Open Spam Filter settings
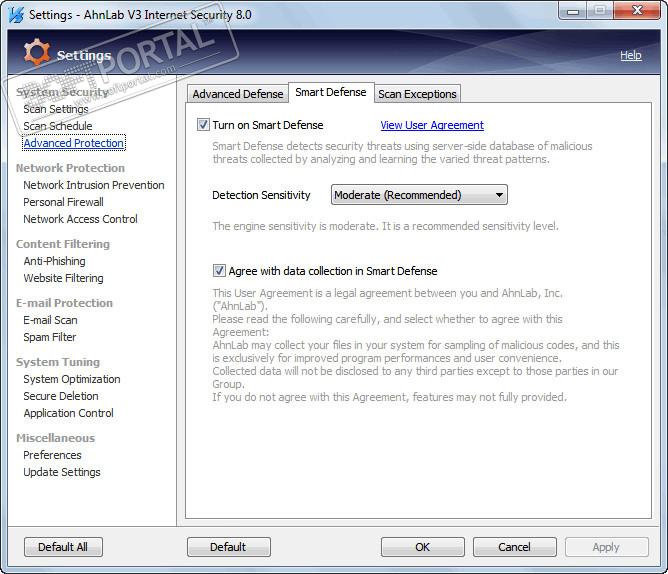 point(49,337)
